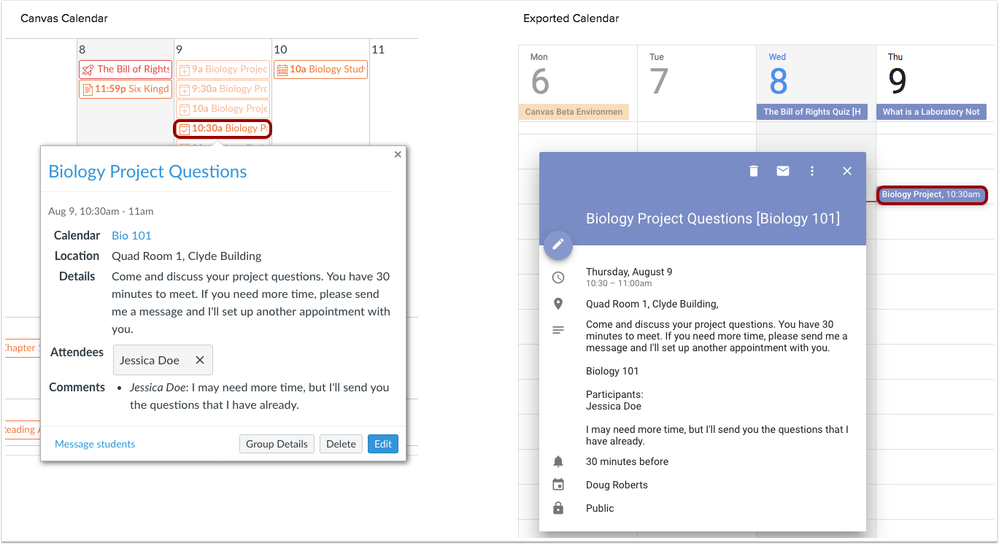
Task: Email guests using envelope icon
Action: click(x=783, y=171)
